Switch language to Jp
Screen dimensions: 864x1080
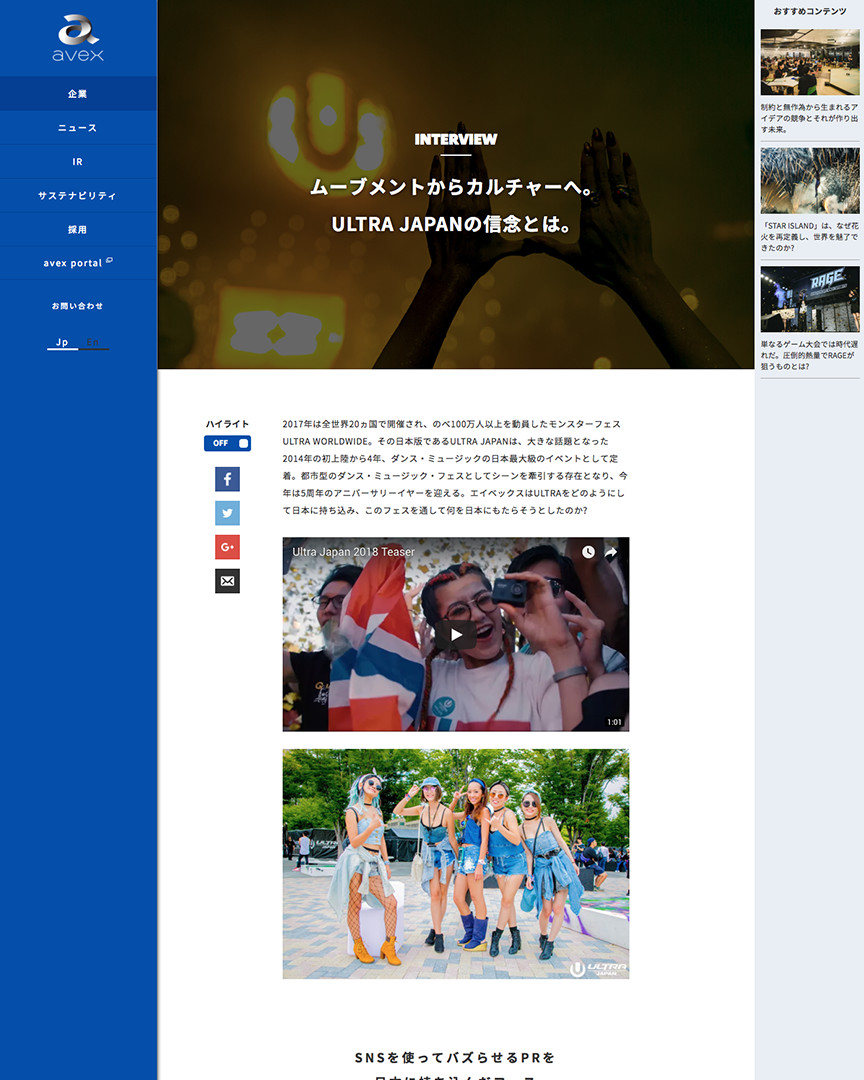coord(62,342)
